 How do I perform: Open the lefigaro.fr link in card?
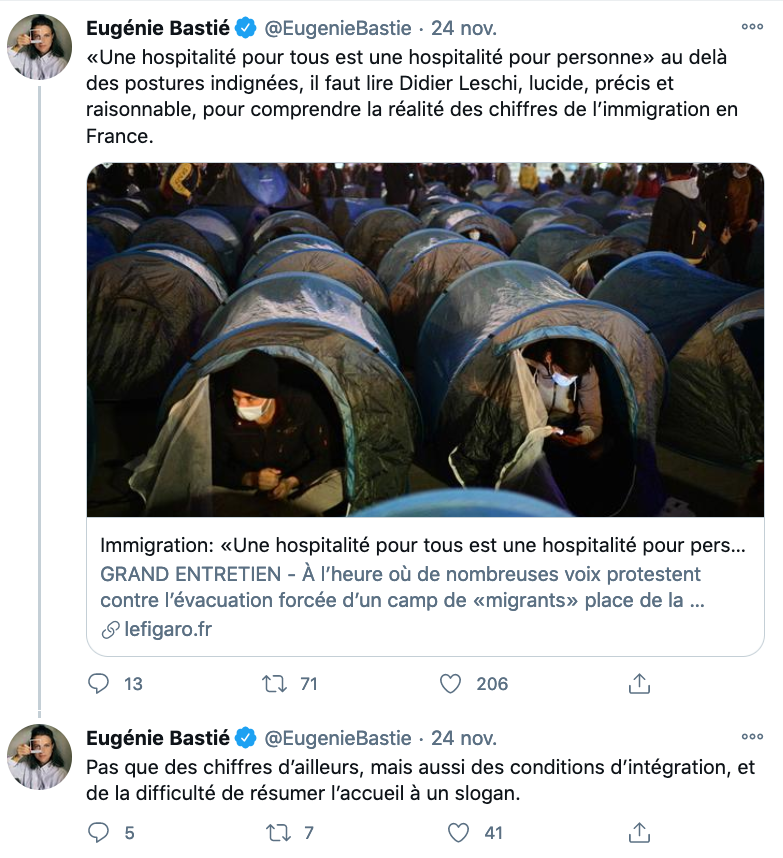167,629
